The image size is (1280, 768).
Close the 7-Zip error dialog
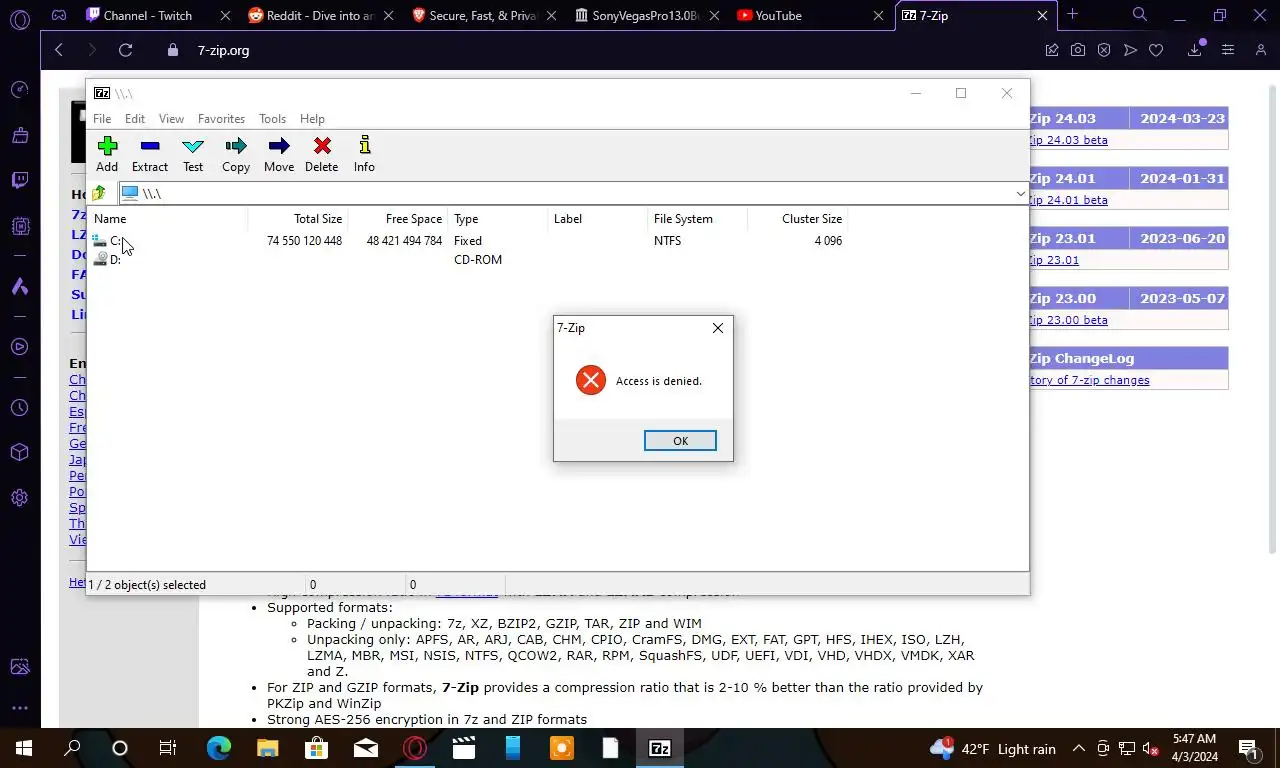tap(717, 328)
